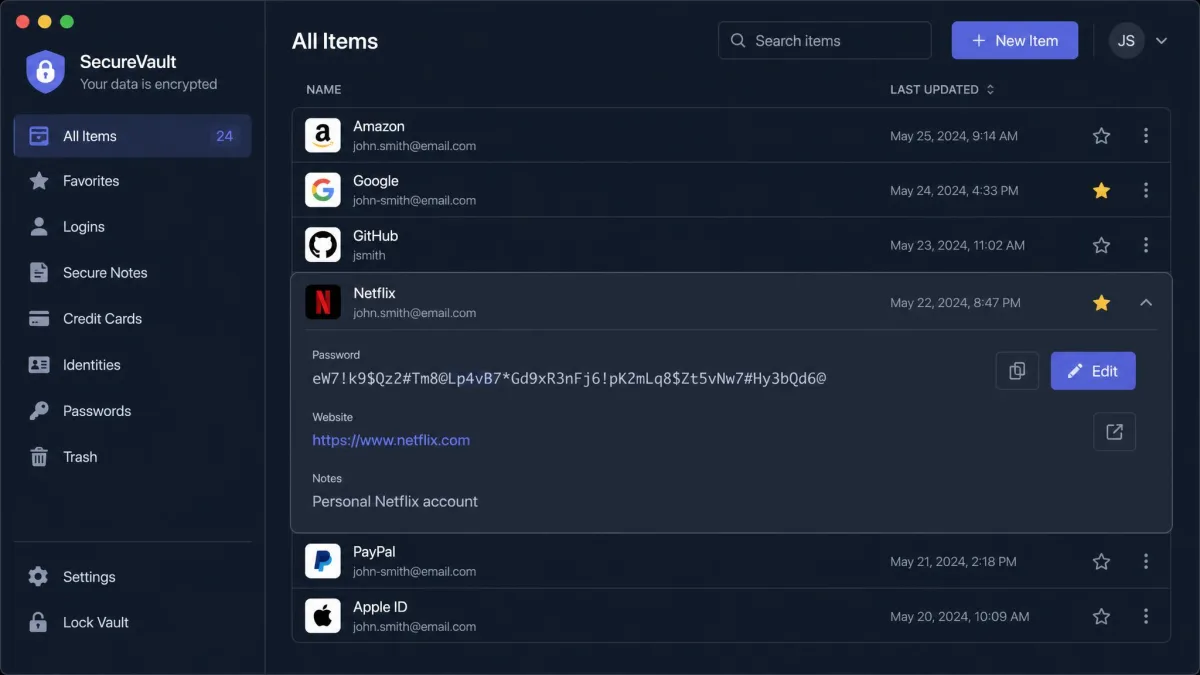Open the account dropdown arrow next to JS
1200x675 pixels.
coord(1161,41)
